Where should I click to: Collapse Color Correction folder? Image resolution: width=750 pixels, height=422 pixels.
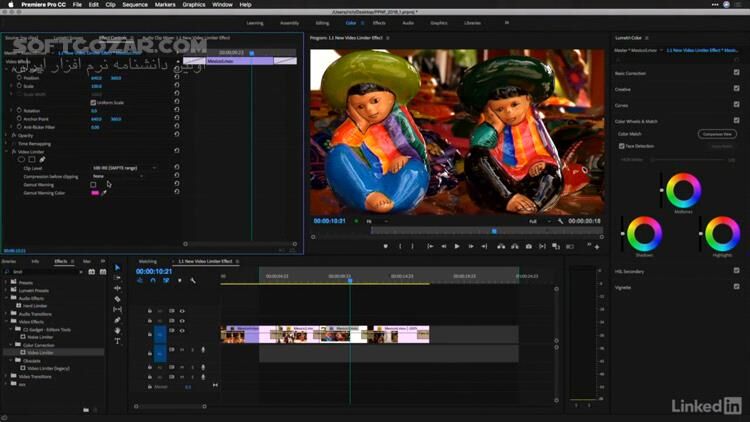11,345
